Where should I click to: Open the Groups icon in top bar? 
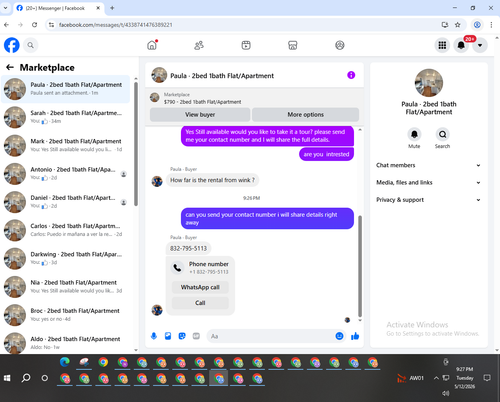[340, 45]
